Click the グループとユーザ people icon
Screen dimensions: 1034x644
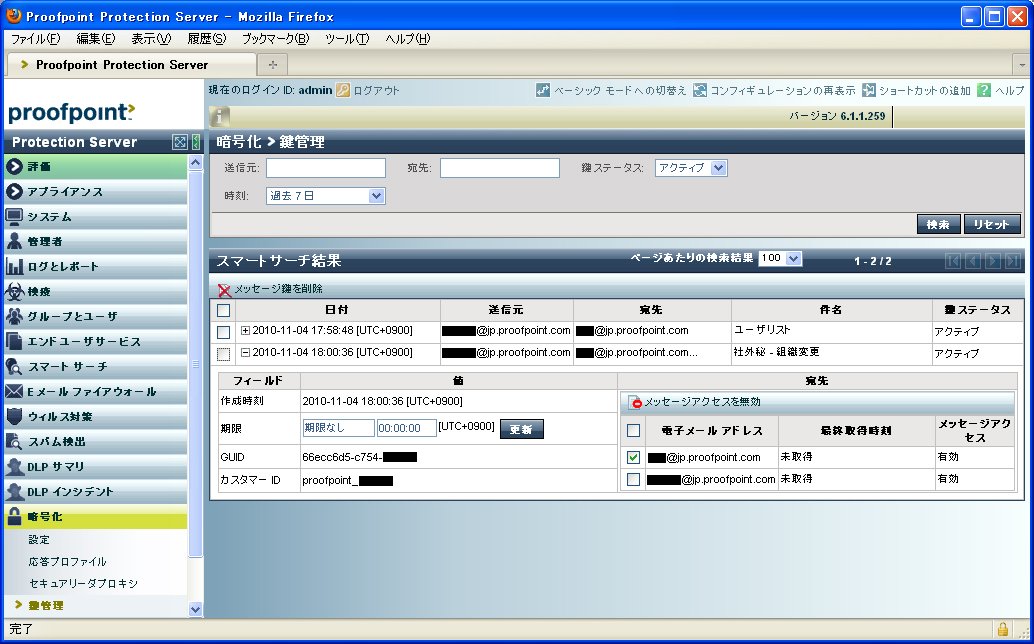pyautogui.click(x=14, y=316)
